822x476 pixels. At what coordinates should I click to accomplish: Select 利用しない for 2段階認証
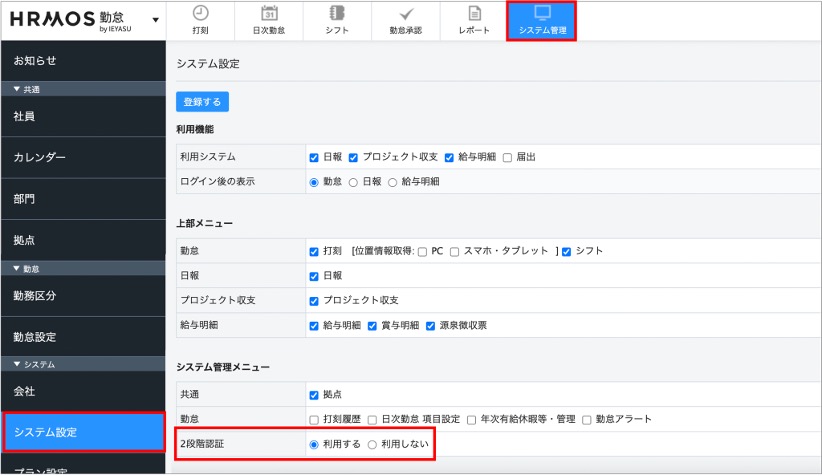[x=372, y=443]
